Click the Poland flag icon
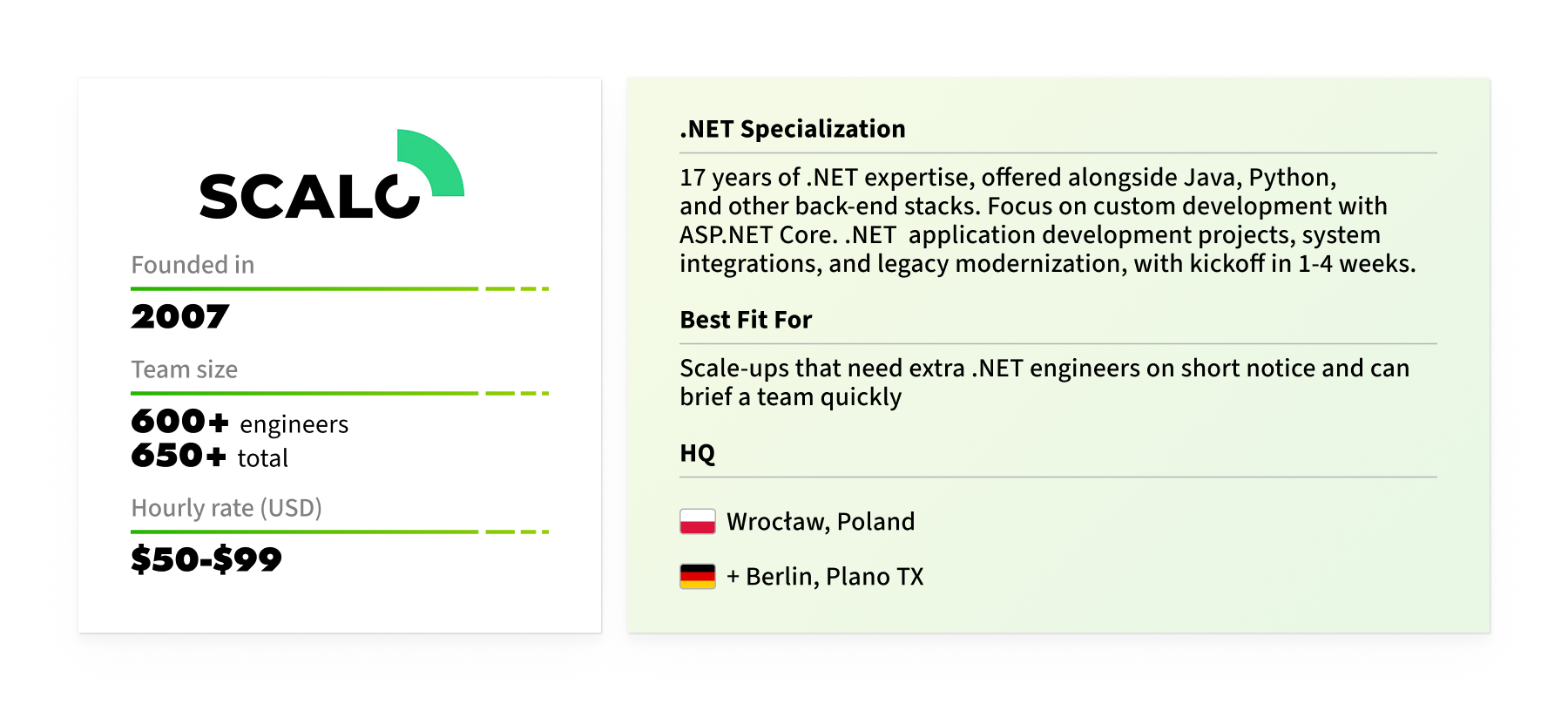The width and height of the screenshot is (1568, 711). pos(698,521)
